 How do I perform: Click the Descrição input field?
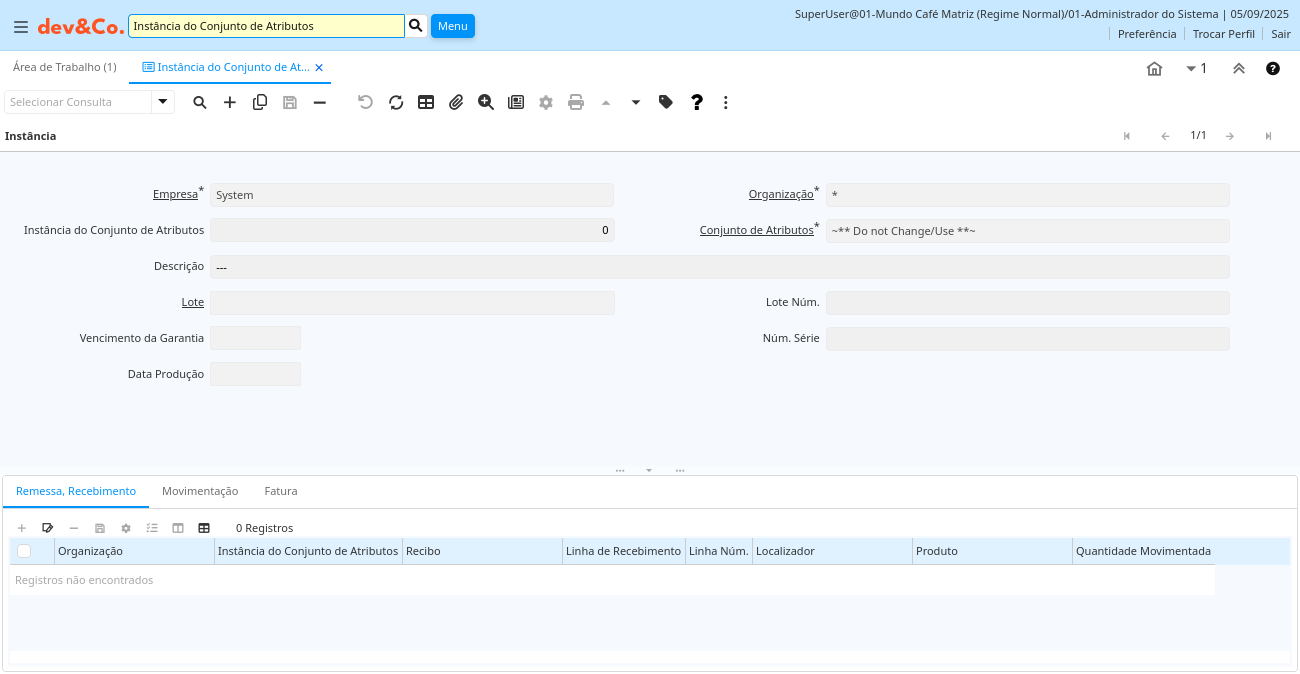tap(719, 267)
